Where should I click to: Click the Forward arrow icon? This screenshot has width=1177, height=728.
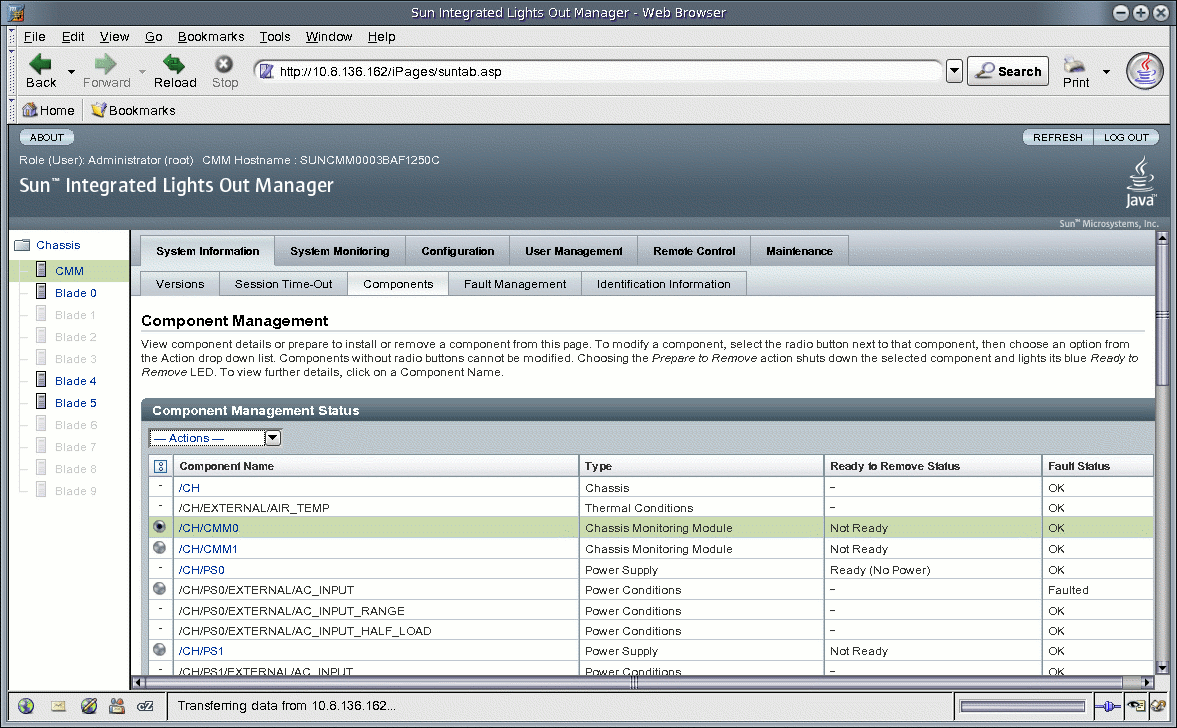(x=106, y=65)
